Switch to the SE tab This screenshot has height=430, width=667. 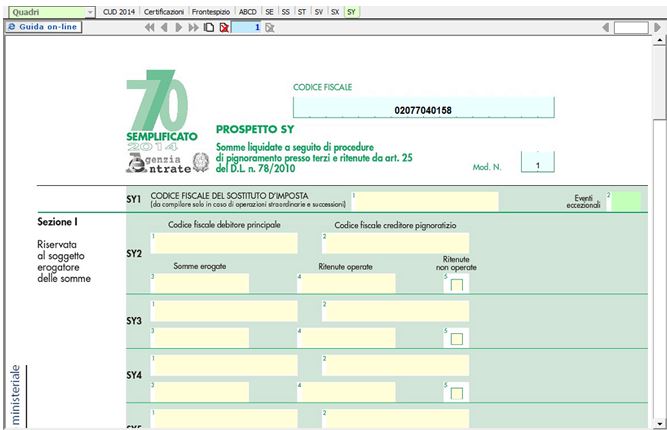269,12
